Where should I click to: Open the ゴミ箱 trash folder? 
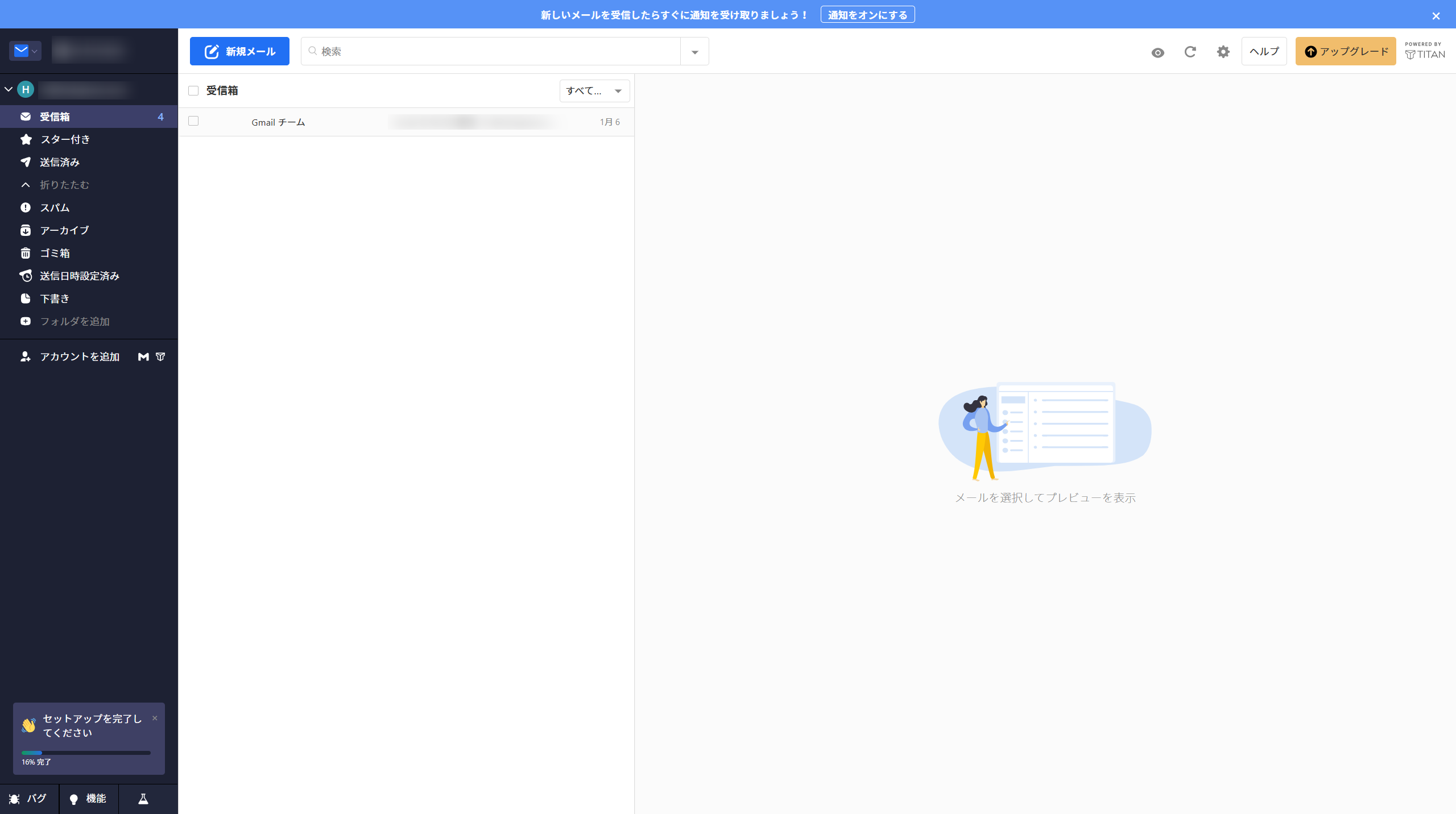tap(55, 253)
